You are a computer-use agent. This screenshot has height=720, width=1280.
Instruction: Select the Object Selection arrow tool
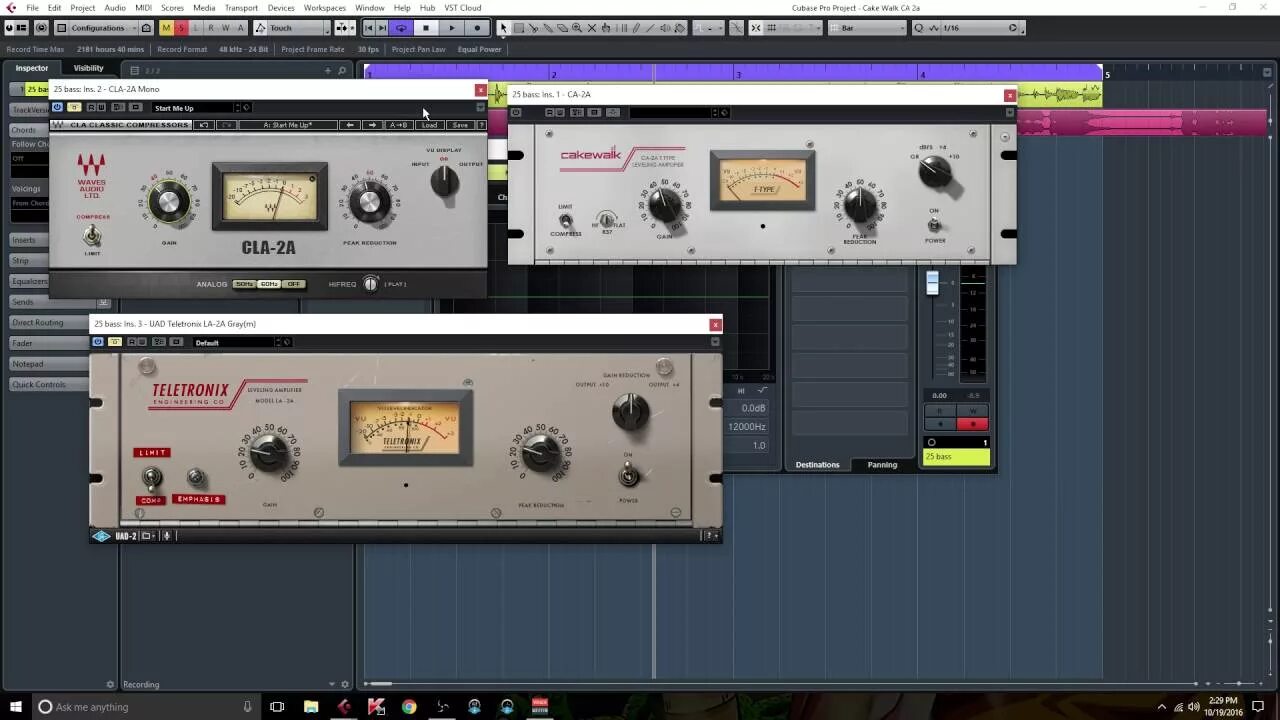coord(503,28)
